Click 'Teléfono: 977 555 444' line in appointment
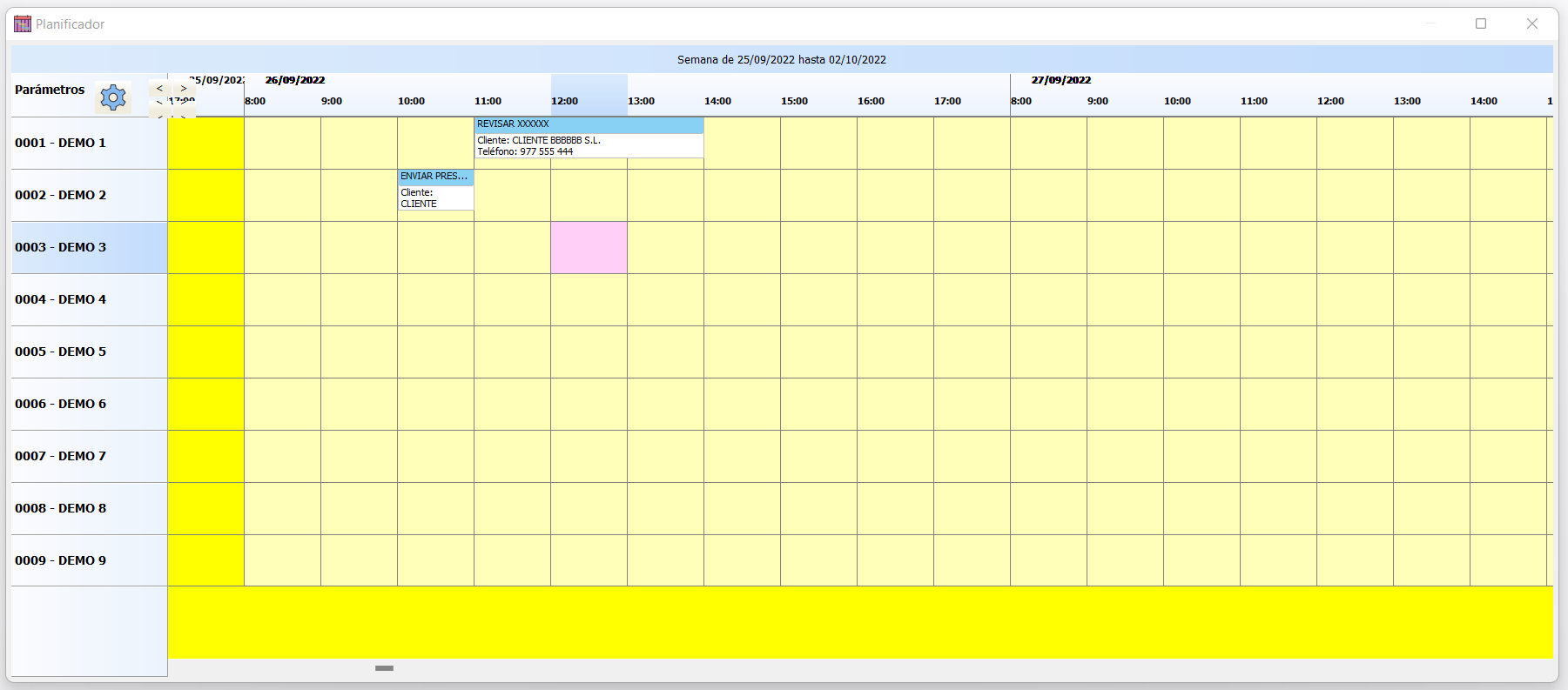Screen dimensions: 1568x690 (x=525, y=151)
